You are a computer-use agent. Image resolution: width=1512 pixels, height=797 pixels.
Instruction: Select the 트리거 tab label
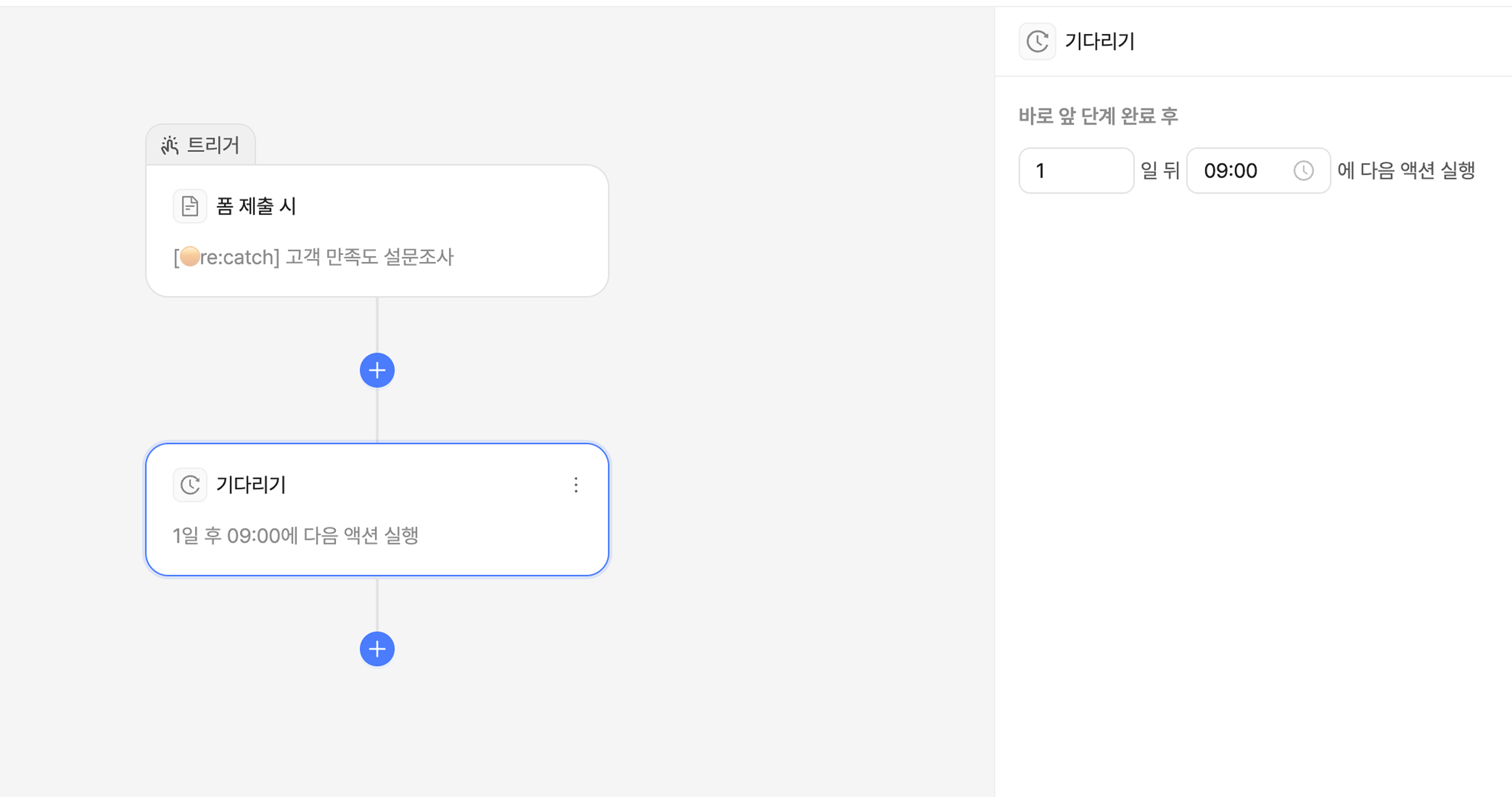tap(212, 145)
